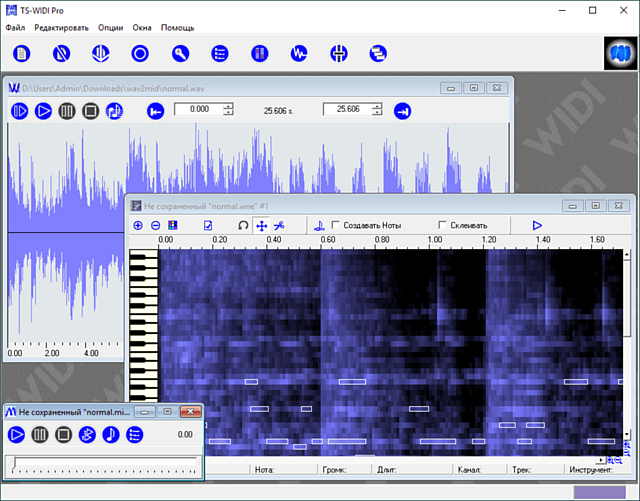Click the zoom out (minus) icon in spectrogram toolbar
The width and height of the screenshot is (640, 501).
(x=155, y=226)
